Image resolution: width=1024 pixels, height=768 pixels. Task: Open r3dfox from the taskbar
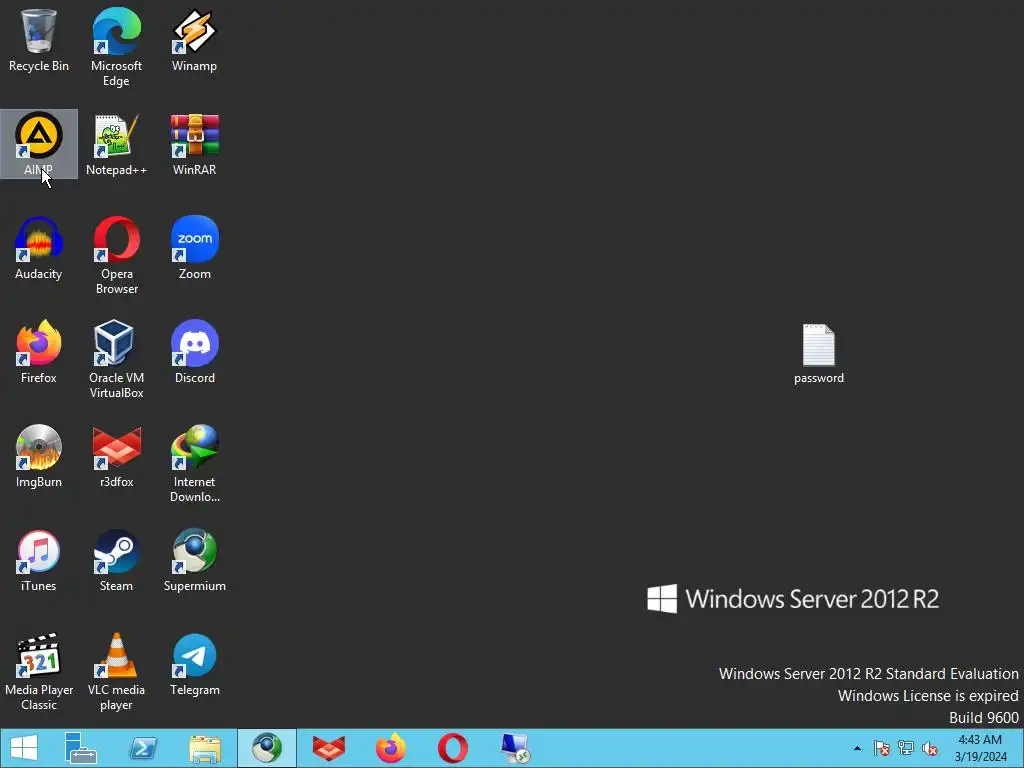[x=328, y=748]
